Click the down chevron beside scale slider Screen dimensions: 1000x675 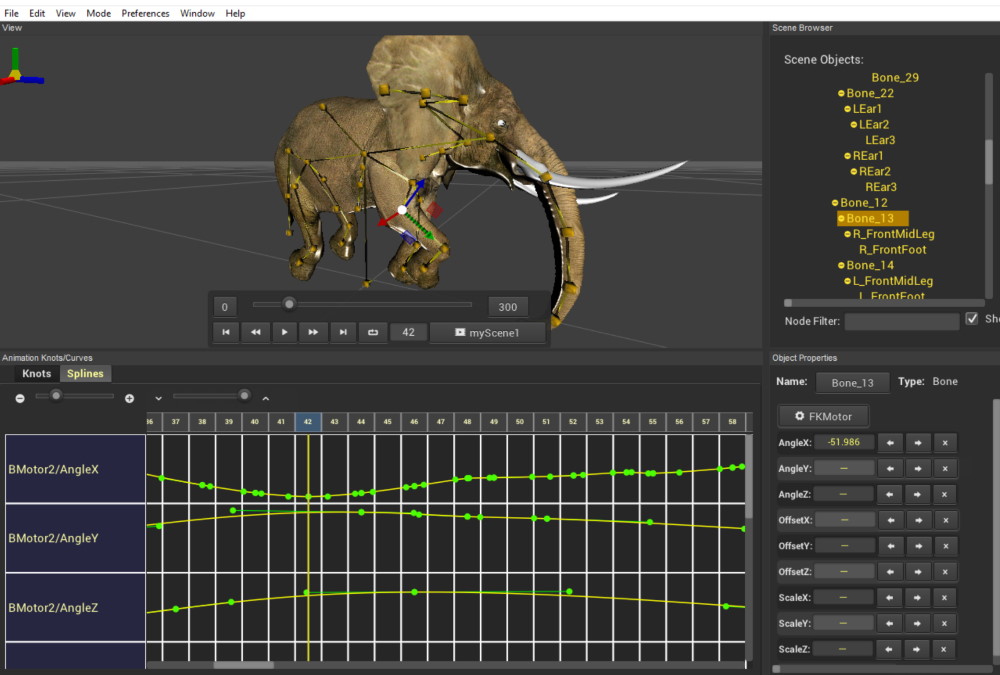pyautogui.click(x=158, y=398)
